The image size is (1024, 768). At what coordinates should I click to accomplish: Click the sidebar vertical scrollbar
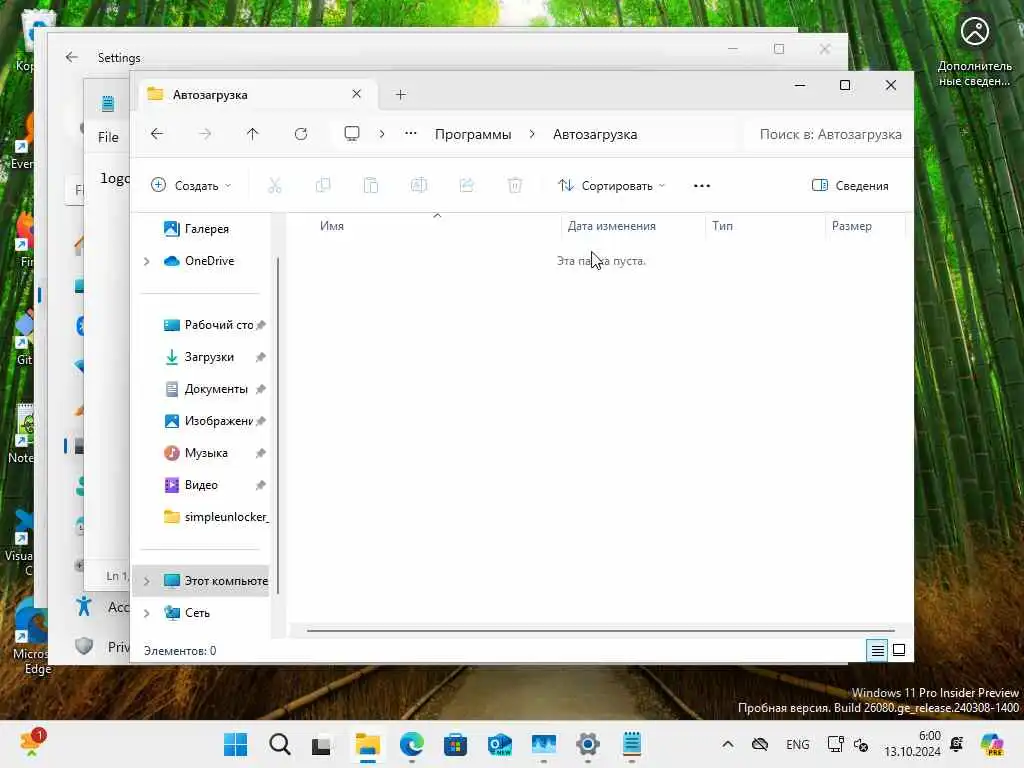(278, 424)
